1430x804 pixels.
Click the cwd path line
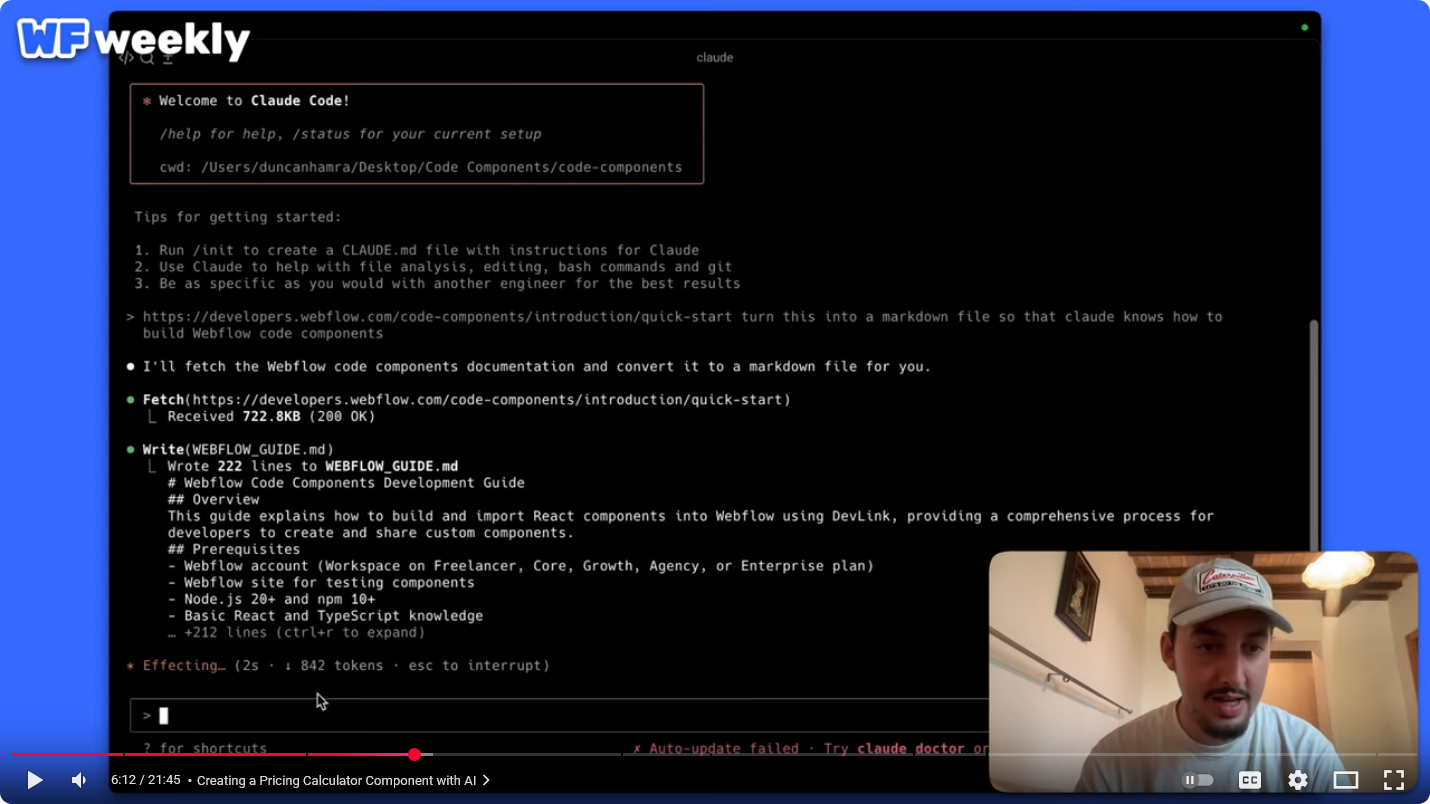pos(421,167)
